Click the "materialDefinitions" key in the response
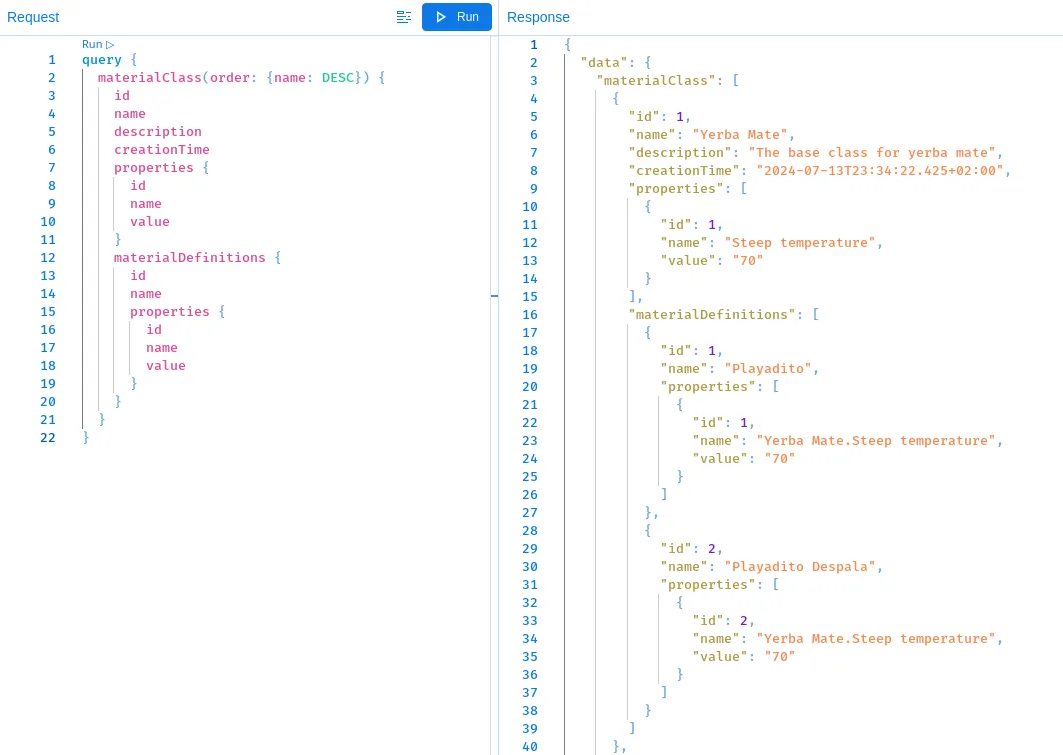This screenshot has width=1063, height=755. pos(712,314)
